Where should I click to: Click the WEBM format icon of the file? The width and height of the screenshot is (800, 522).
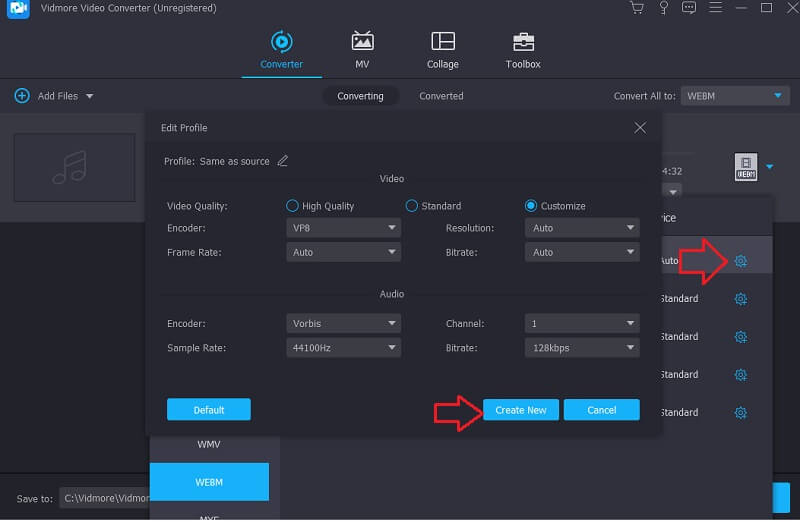(x=745, y=167)
